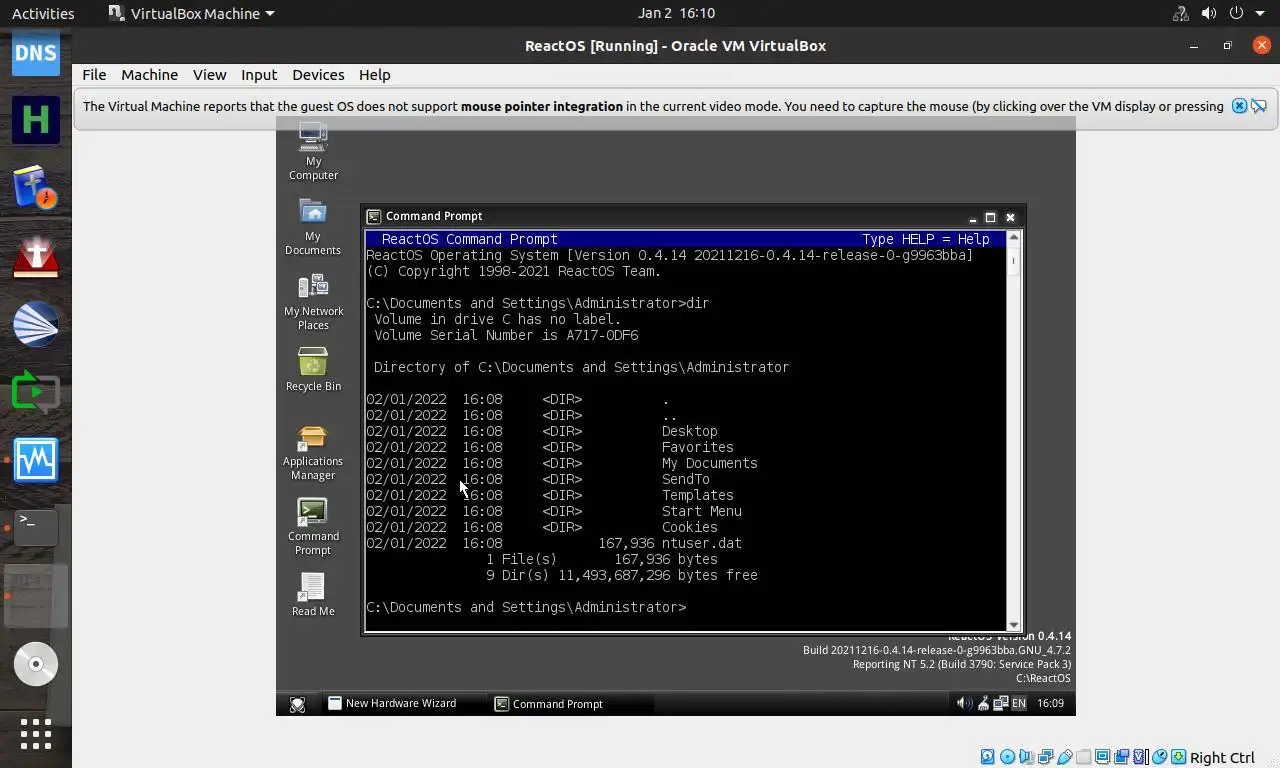1280x768 pixels.
Task: Minimize the Command Prompt window
Action: (x=973, y=217)
